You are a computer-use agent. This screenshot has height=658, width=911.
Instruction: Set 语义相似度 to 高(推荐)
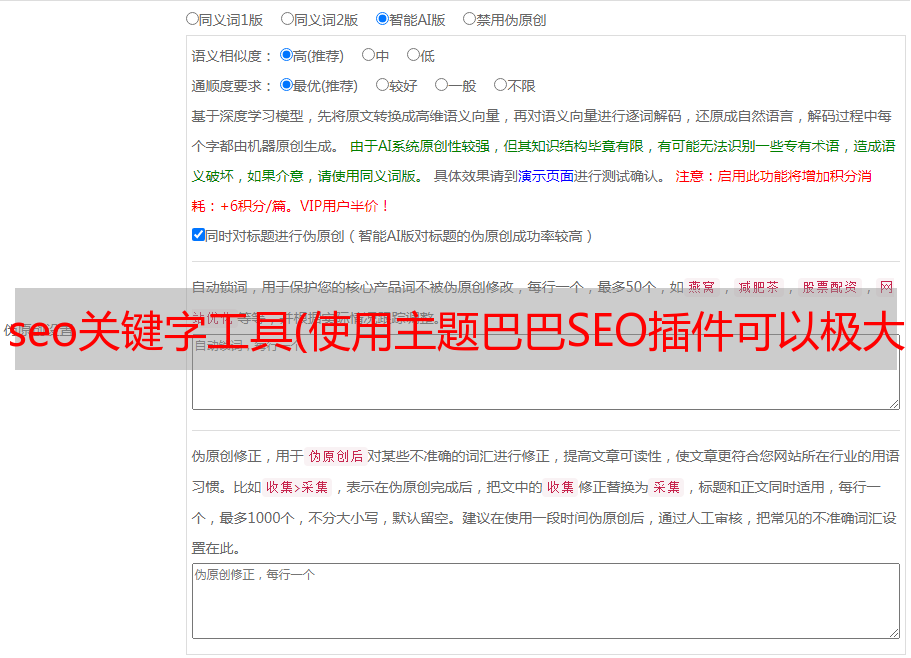286,55
